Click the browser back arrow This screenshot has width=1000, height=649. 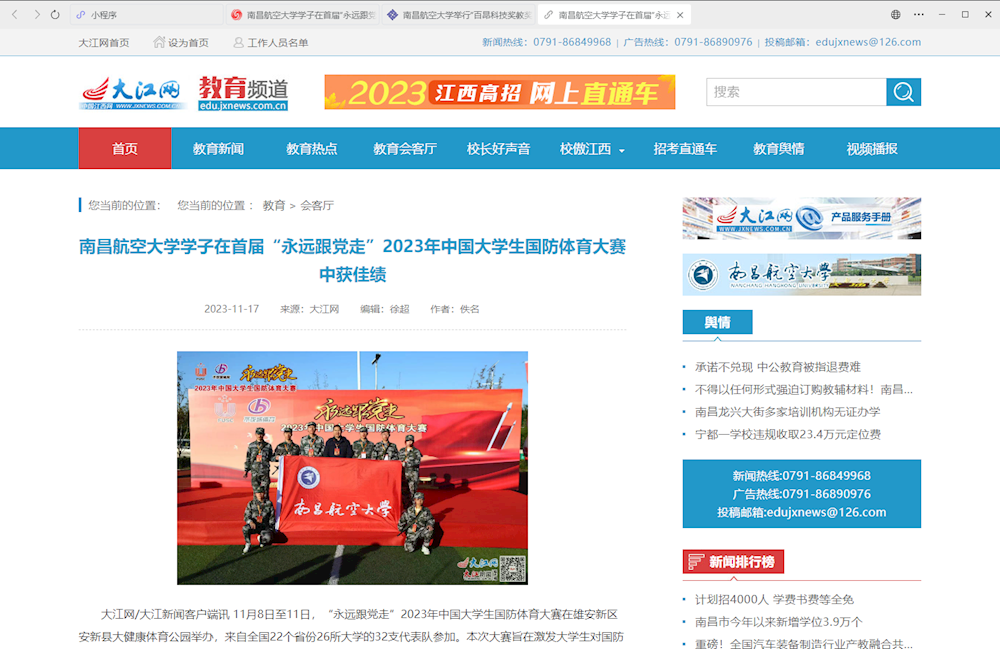[x=14, y=15]
